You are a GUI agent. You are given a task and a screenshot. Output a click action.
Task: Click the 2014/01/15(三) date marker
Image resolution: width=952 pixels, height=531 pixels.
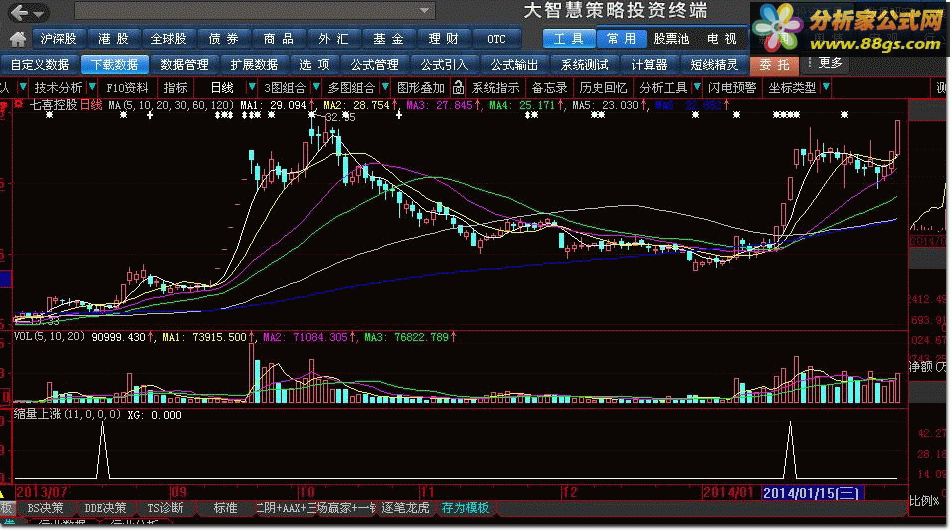coord(812,493)
